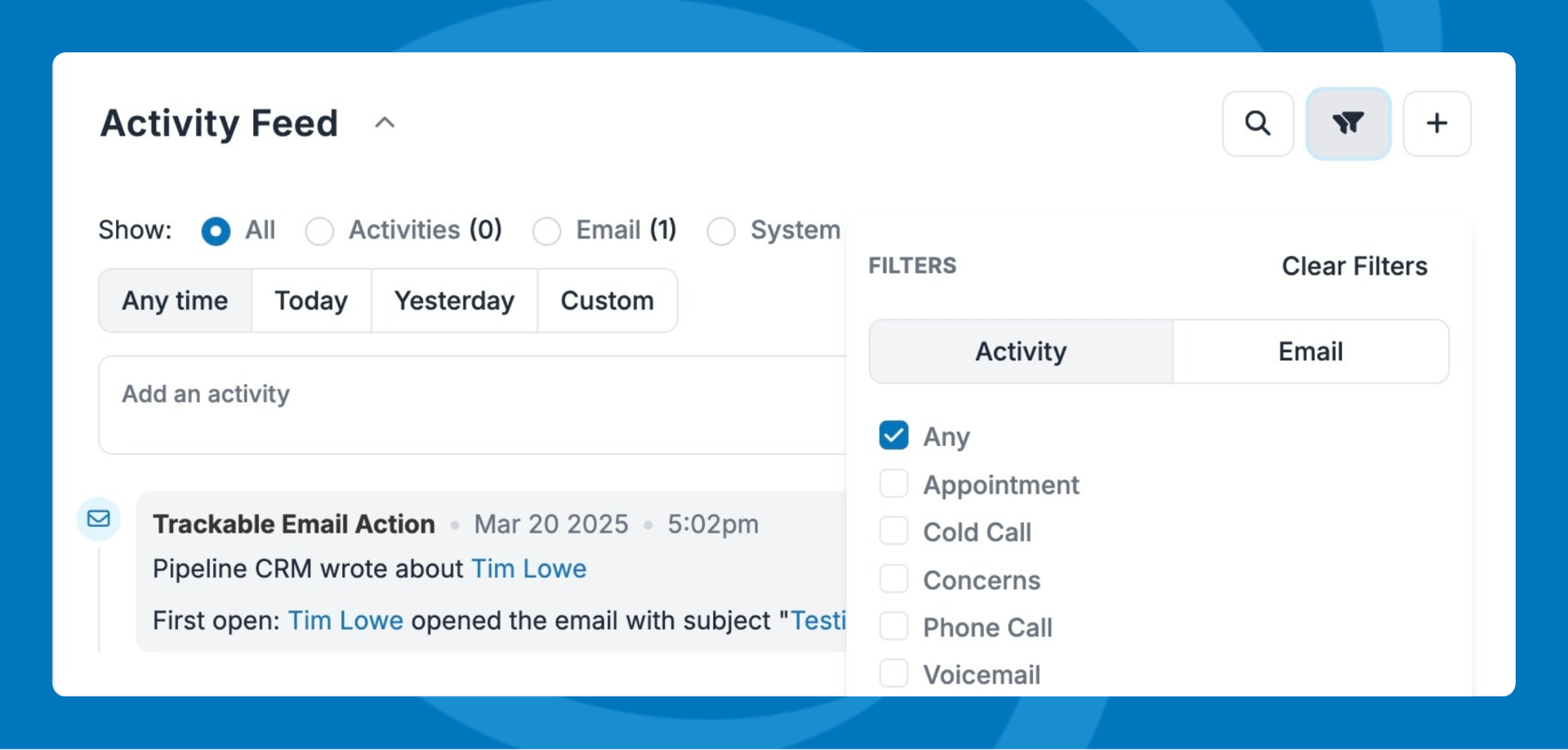This screenshot has width=1568, height=750.
Task: Toggle the filter funnel button
Action: point(1348,123)
